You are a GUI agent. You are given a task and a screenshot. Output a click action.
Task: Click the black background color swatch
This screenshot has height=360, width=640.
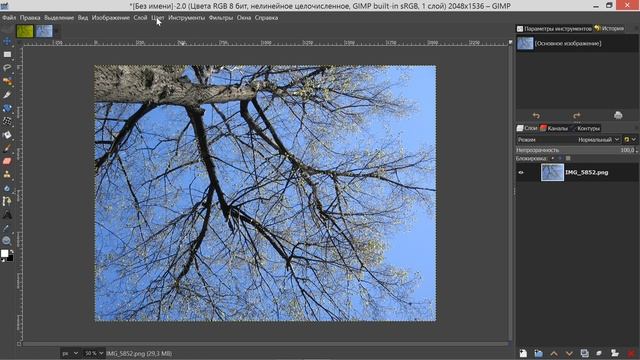[10, 258]
